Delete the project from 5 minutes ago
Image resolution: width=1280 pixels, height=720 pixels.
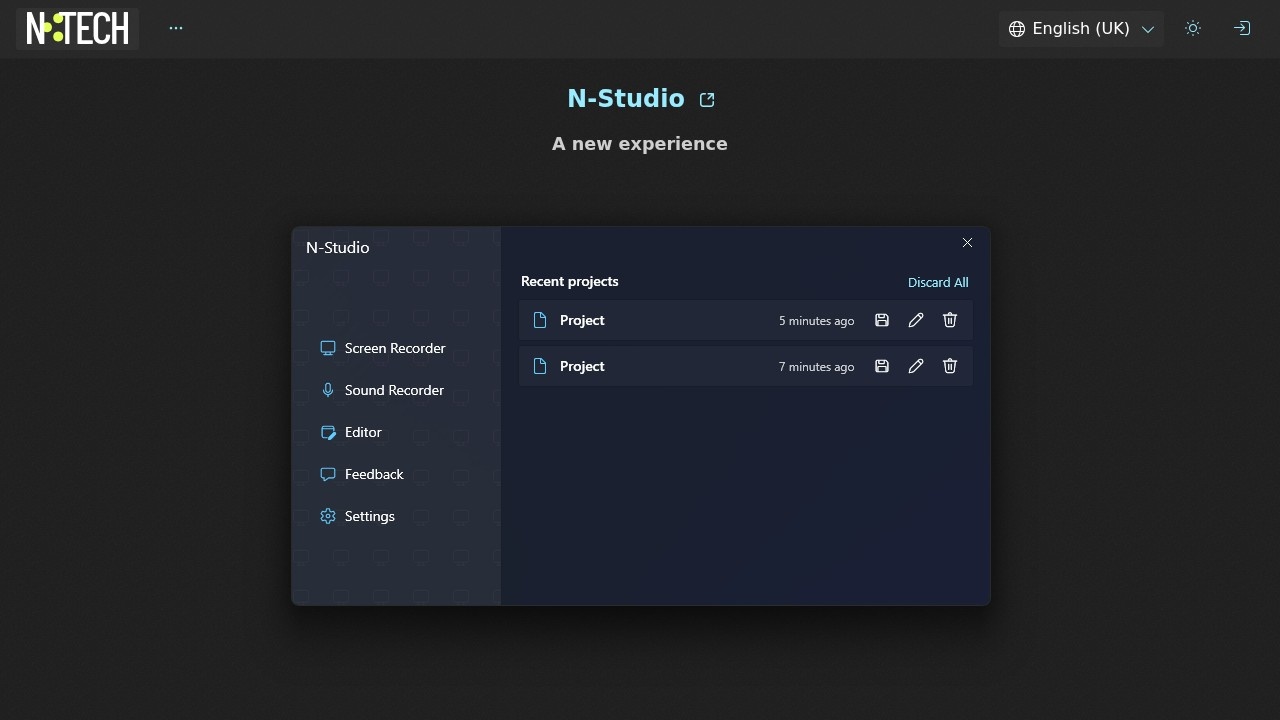[950, 320]
